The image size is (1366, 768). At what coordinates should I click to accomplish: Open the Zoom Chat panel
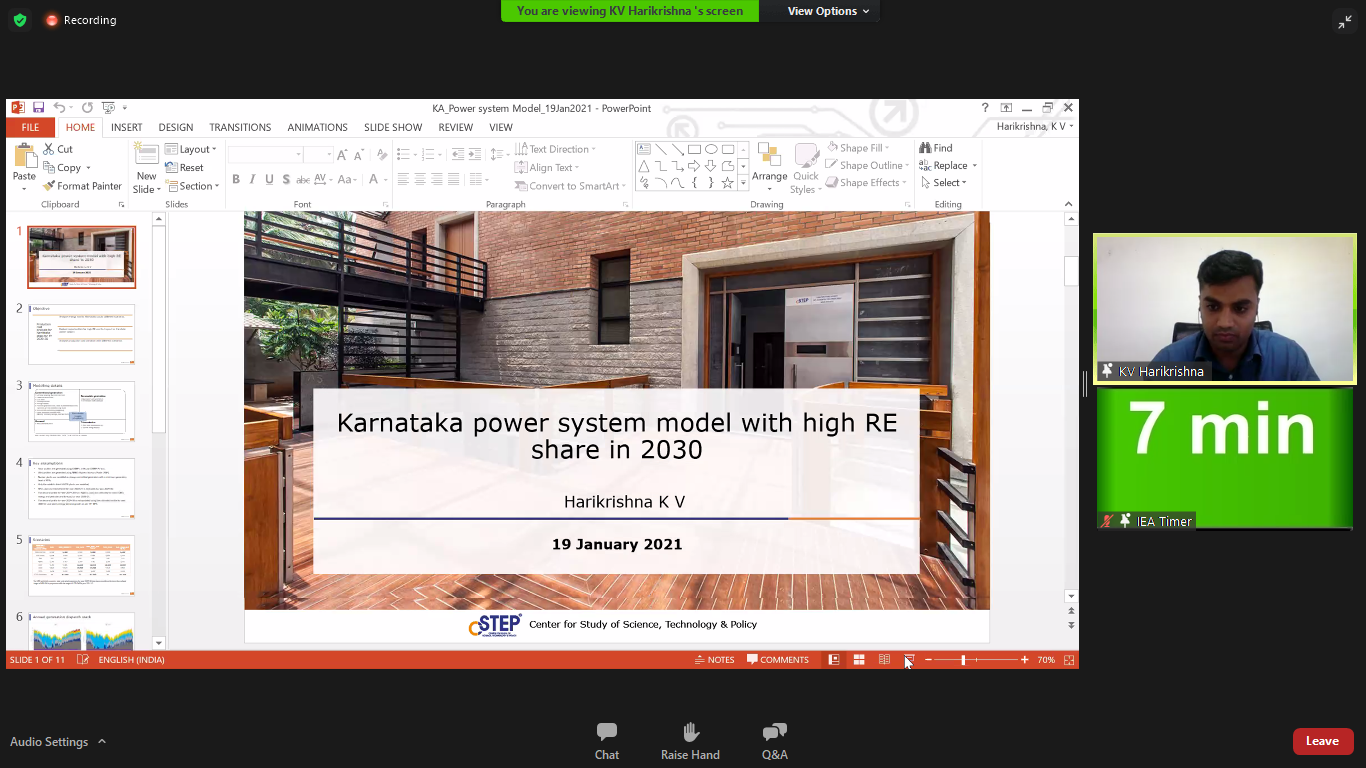coord(606,741)
